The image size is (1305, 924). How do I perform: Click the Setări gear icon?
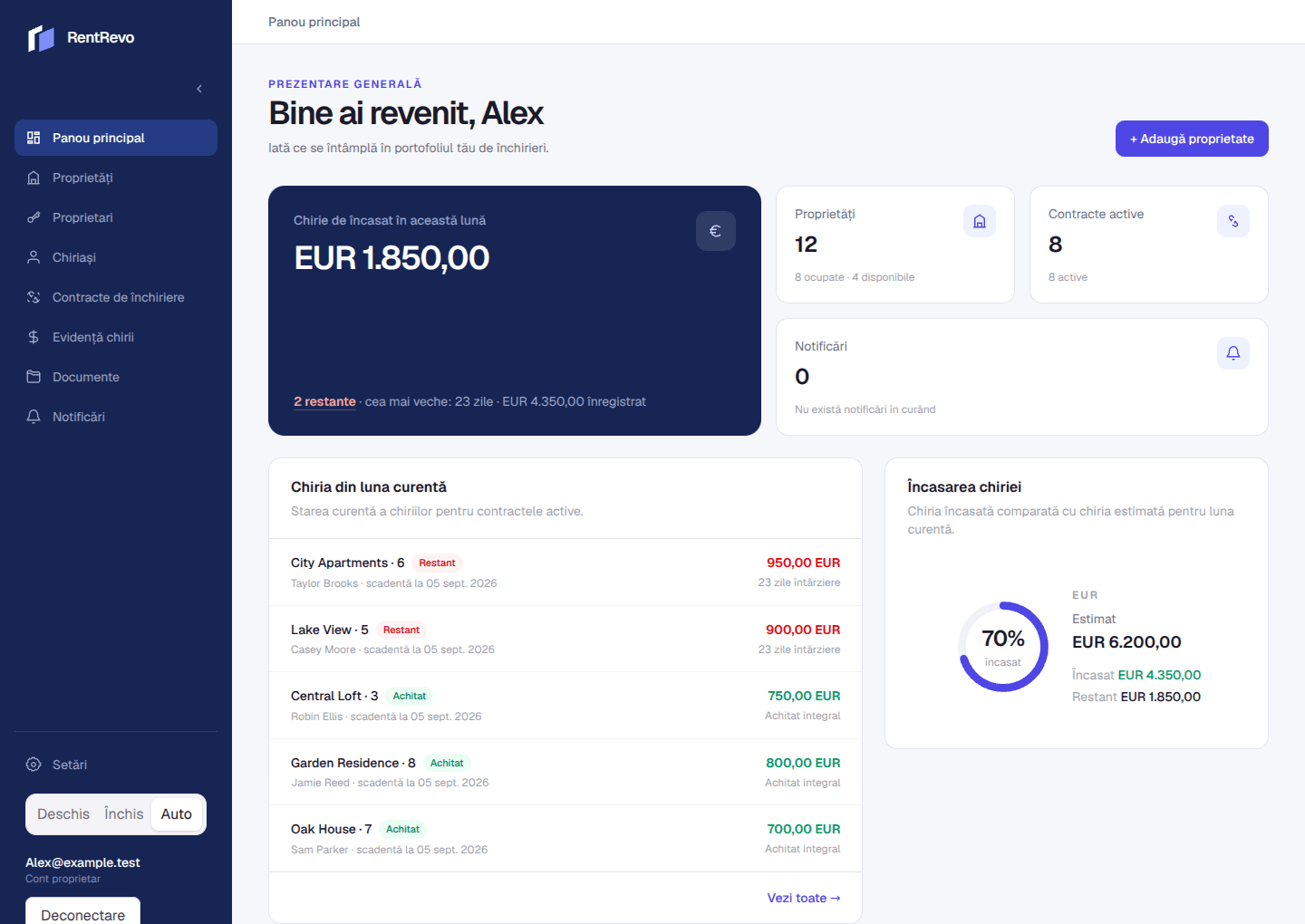tap(34, 765)
